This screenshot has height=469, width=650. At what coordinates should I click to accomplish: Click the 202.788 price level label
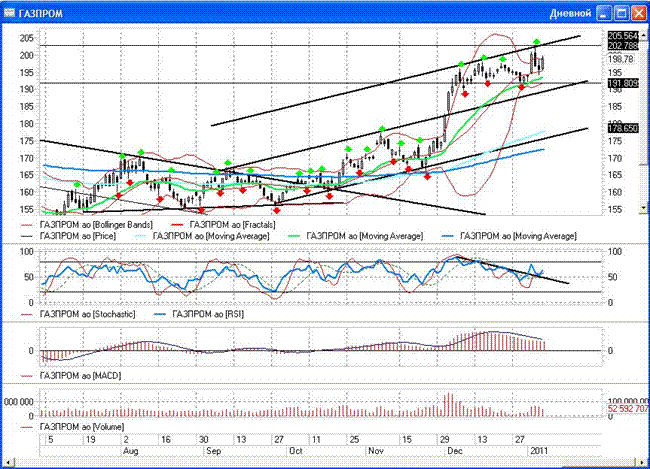click(623, 46)
